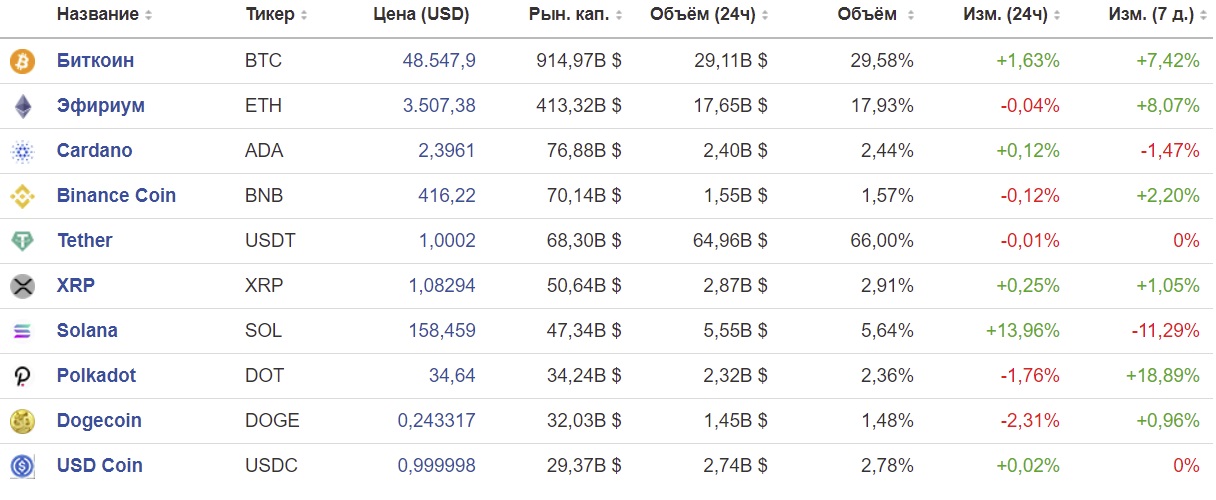This screenshot has width=1216, height=500.
Task: Click the Cardano dotted logo icon
Action: tap(22, 152)
